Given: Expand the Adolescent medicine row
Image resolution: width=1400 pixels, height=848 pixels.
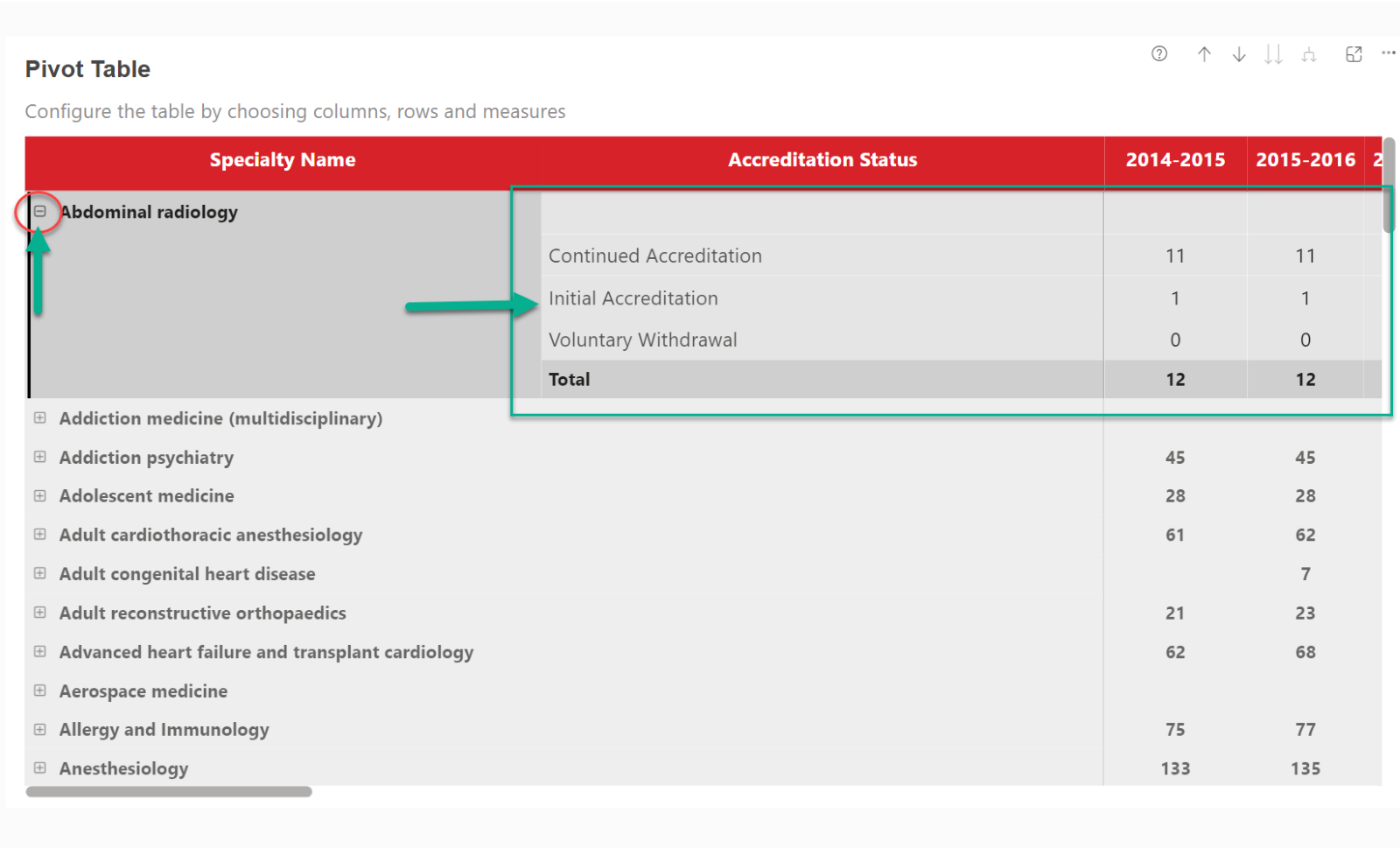Looking at the screenshot, I should tap(40, 495).
